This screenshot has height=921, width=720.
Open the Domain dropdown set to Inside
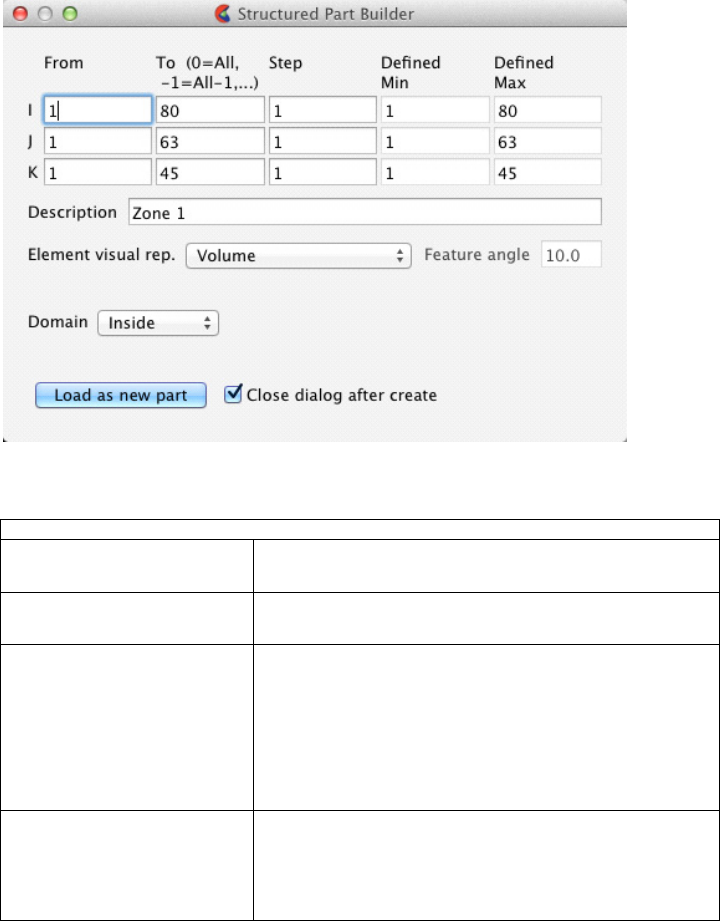coord(157,323)
